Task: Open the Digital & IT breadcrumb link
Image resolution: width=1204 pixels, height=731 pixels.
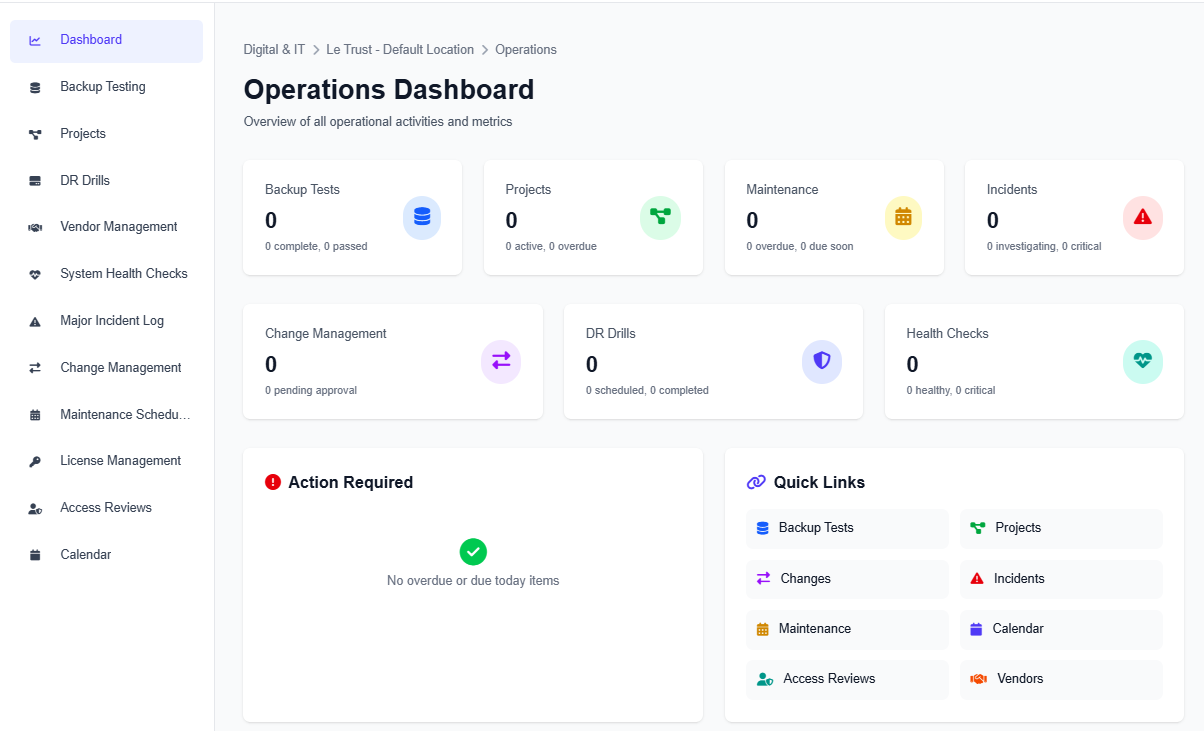Action: pyautogui.click(x=274, y=49)
